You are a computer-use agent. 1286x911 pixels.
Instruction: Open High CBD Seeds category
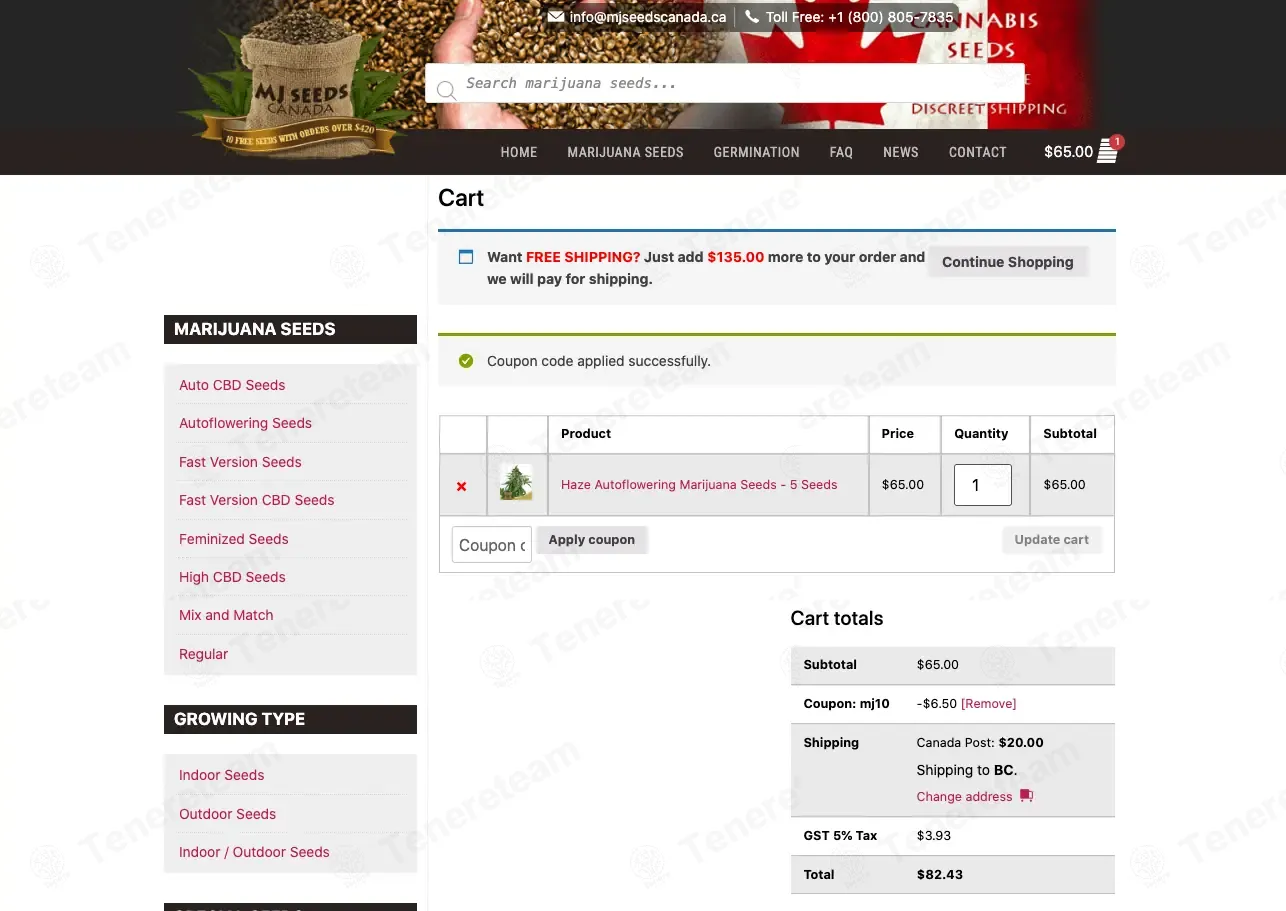tap(232, 577)
